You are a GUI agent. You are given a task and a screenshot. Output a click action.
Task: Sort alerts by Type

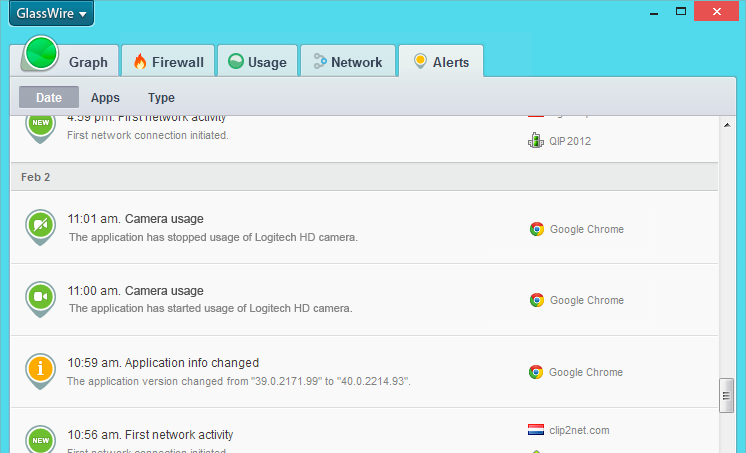pyautogui.click(x=161, y=98)
